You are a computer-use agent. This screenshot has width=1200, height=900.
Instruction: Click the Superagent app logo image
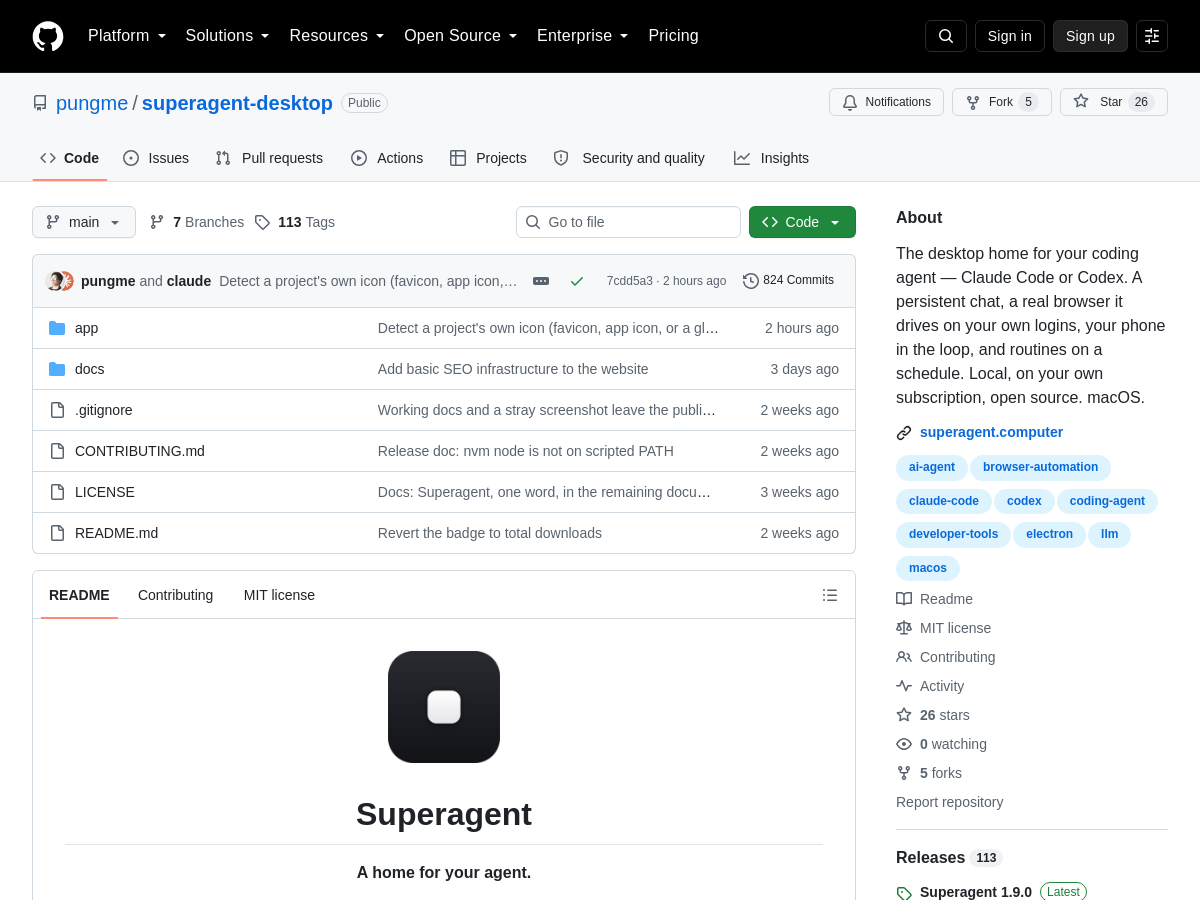click(444, 707)
